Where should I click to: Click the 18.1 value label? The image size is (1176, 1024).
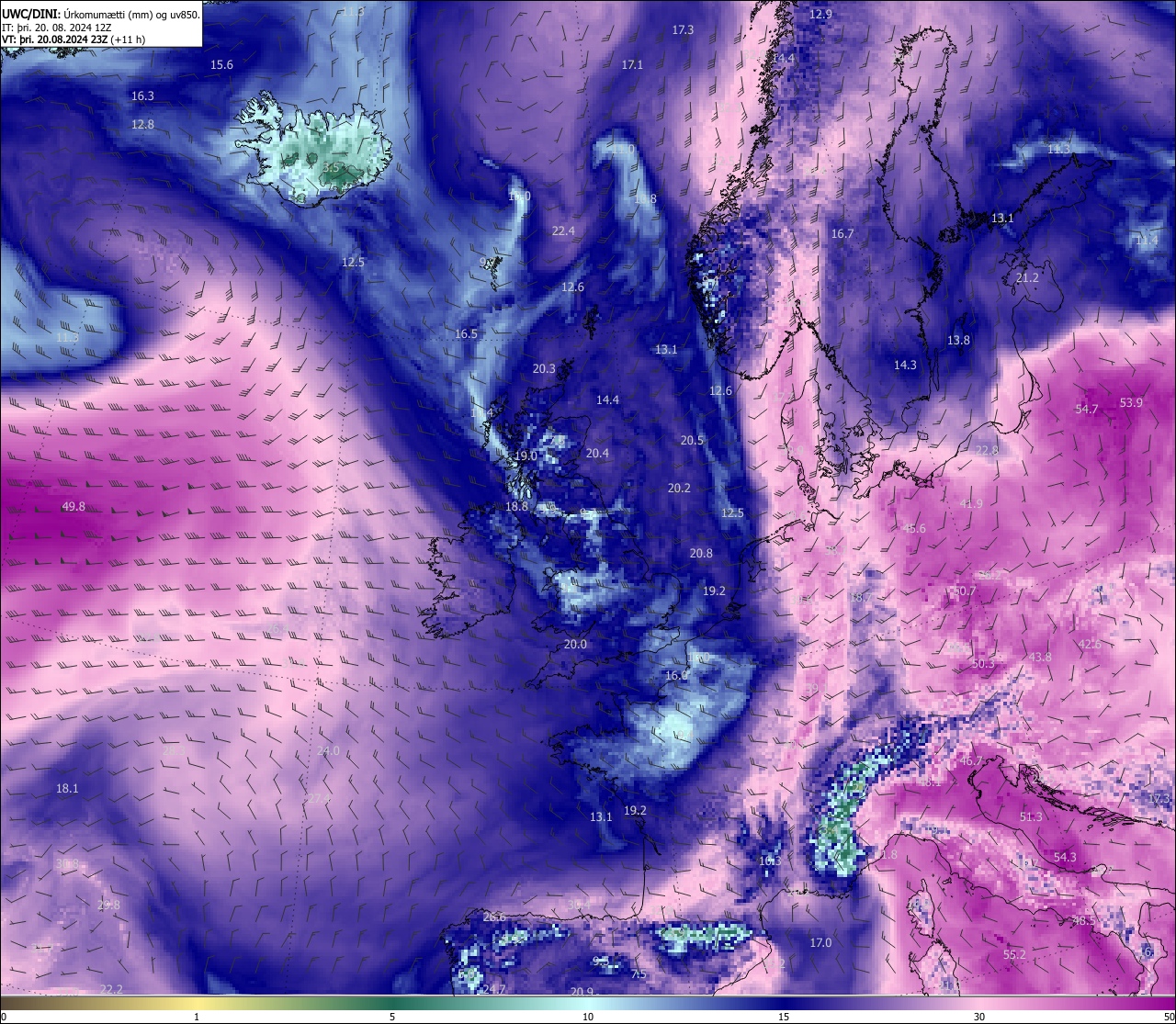click(x=67, y=788)
